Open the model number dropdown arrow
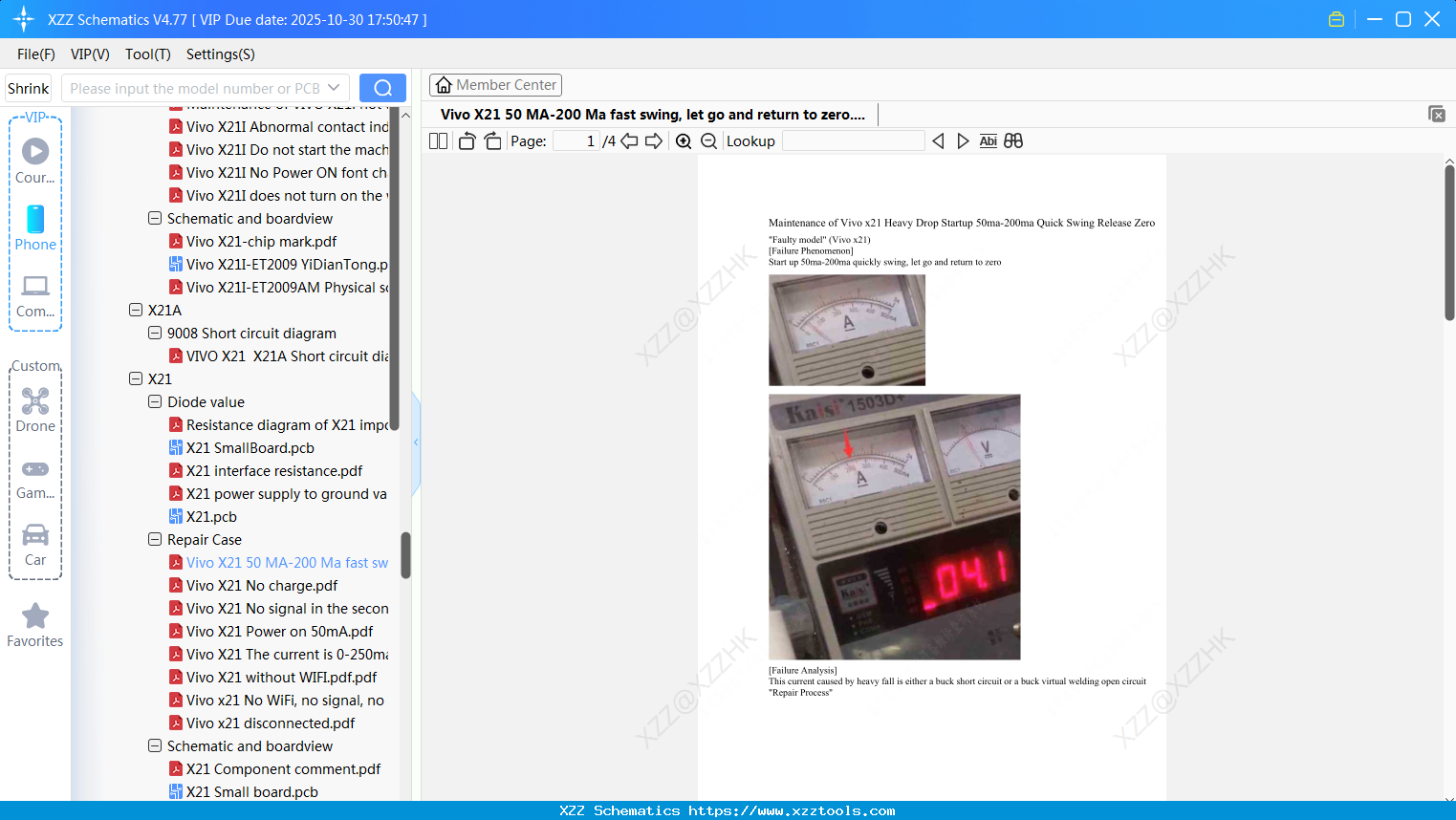 tap(334, 88)
